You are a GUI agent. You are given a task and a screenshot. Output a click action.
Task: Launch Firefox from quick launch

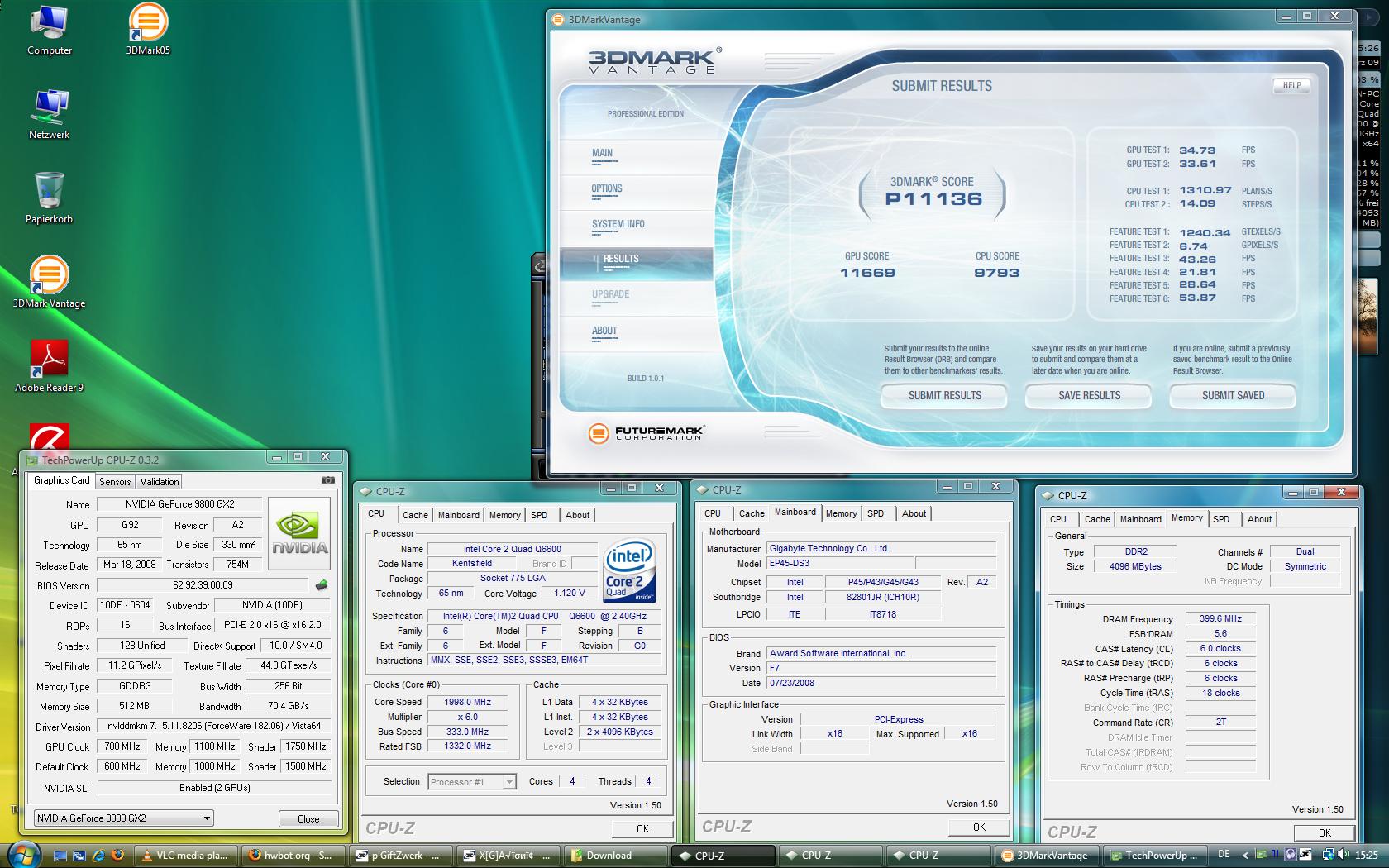tap(117, 856)
